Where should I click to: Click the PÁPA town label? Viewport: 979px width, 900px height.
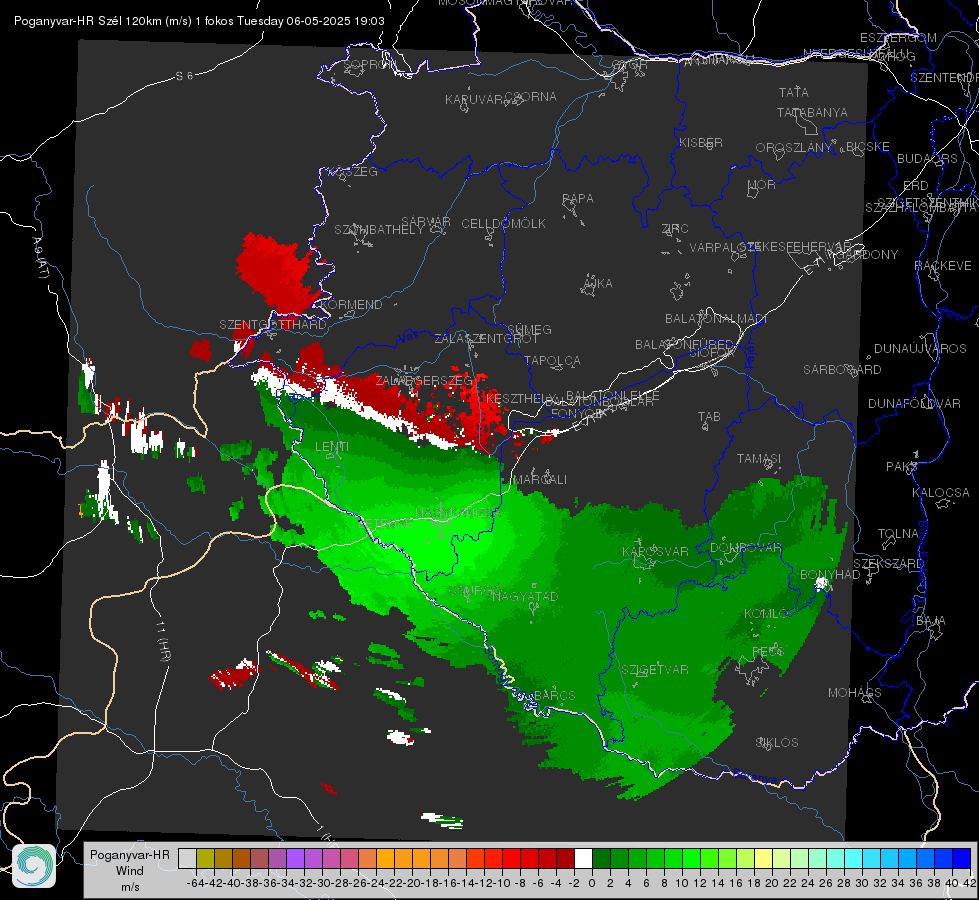pyautogui.click(x=578, y=199)
